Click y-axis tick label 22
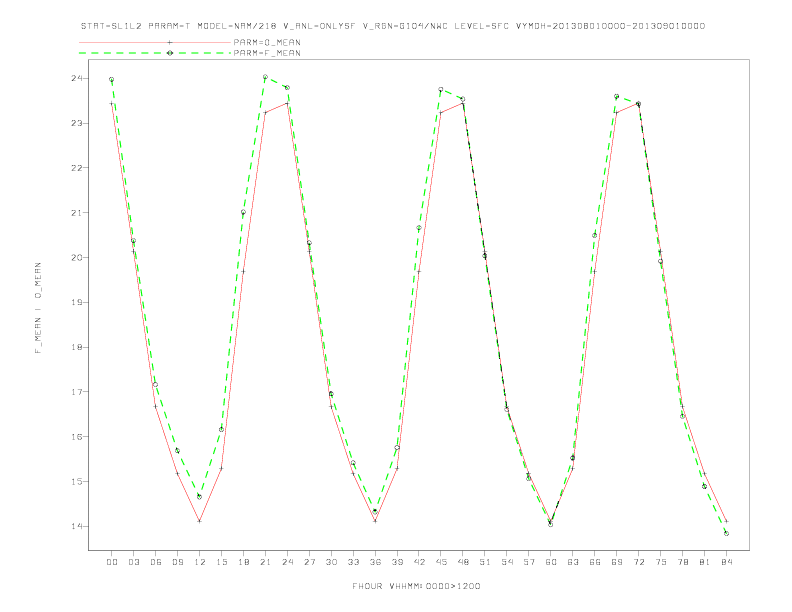The width and height of the screenshot is (792, 612). 77,168
